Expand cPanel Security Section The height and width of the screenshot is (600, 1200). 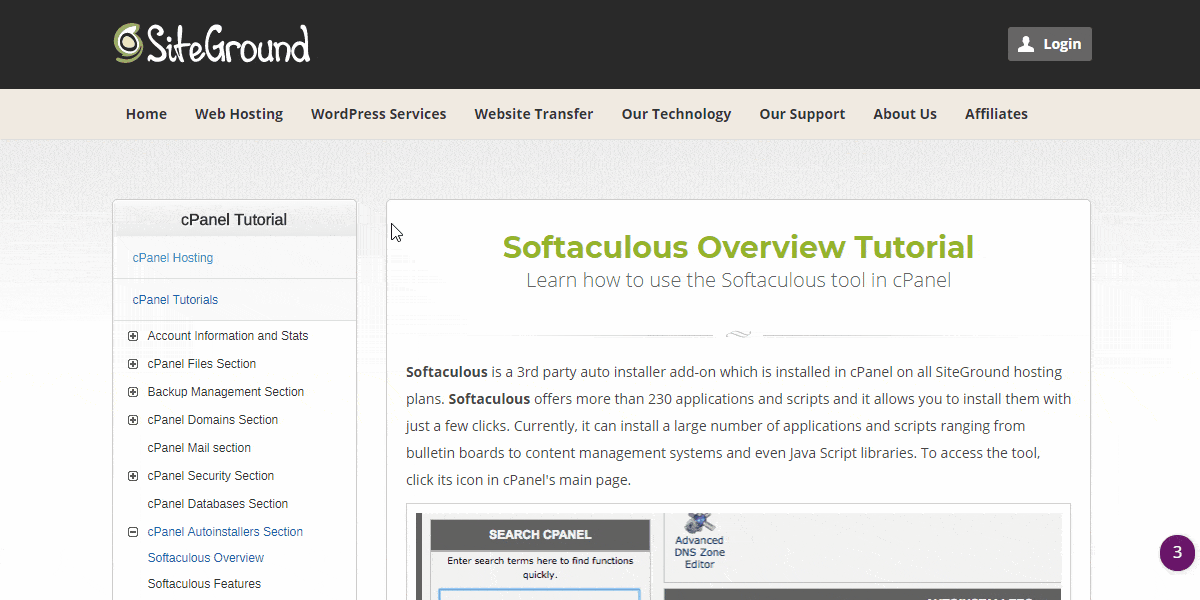[133, 476]
